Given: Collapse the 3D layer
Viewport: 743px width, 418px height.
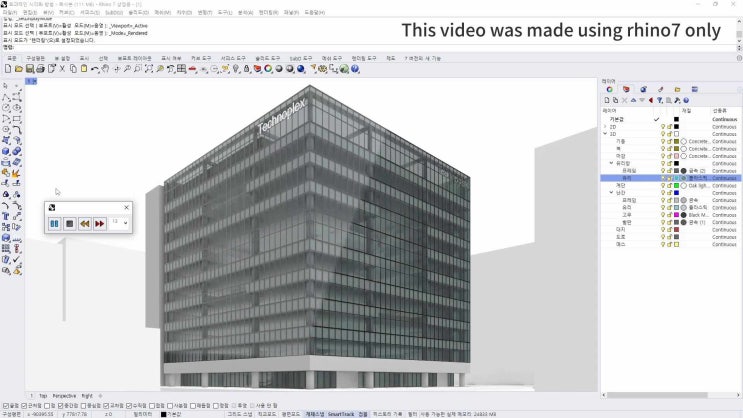Looking at the screenshot, I should pyautogui.click(x=605, y=134).
